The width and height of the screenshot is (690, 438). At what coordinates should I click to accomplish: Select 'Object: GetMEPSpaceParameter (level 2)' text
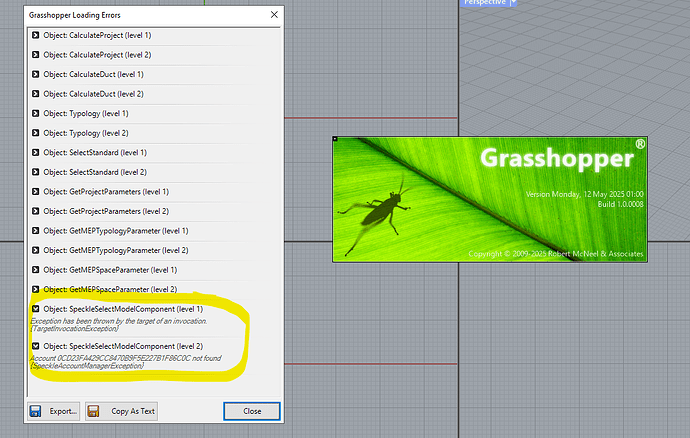click(x=110, y=289)
